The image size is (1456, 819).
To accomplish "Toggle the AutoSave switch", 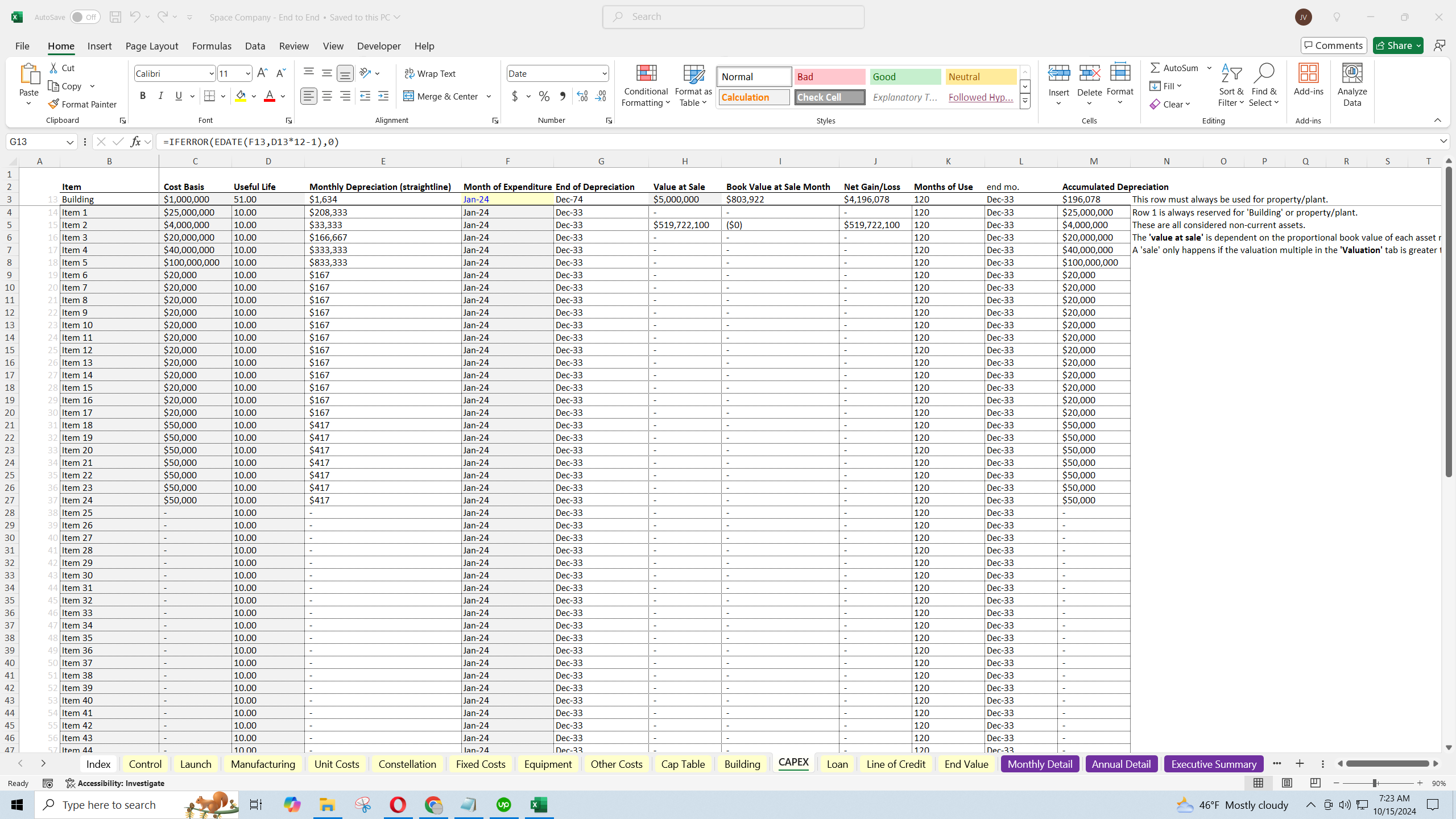I will pyautogui.click(x=85, y=17).
